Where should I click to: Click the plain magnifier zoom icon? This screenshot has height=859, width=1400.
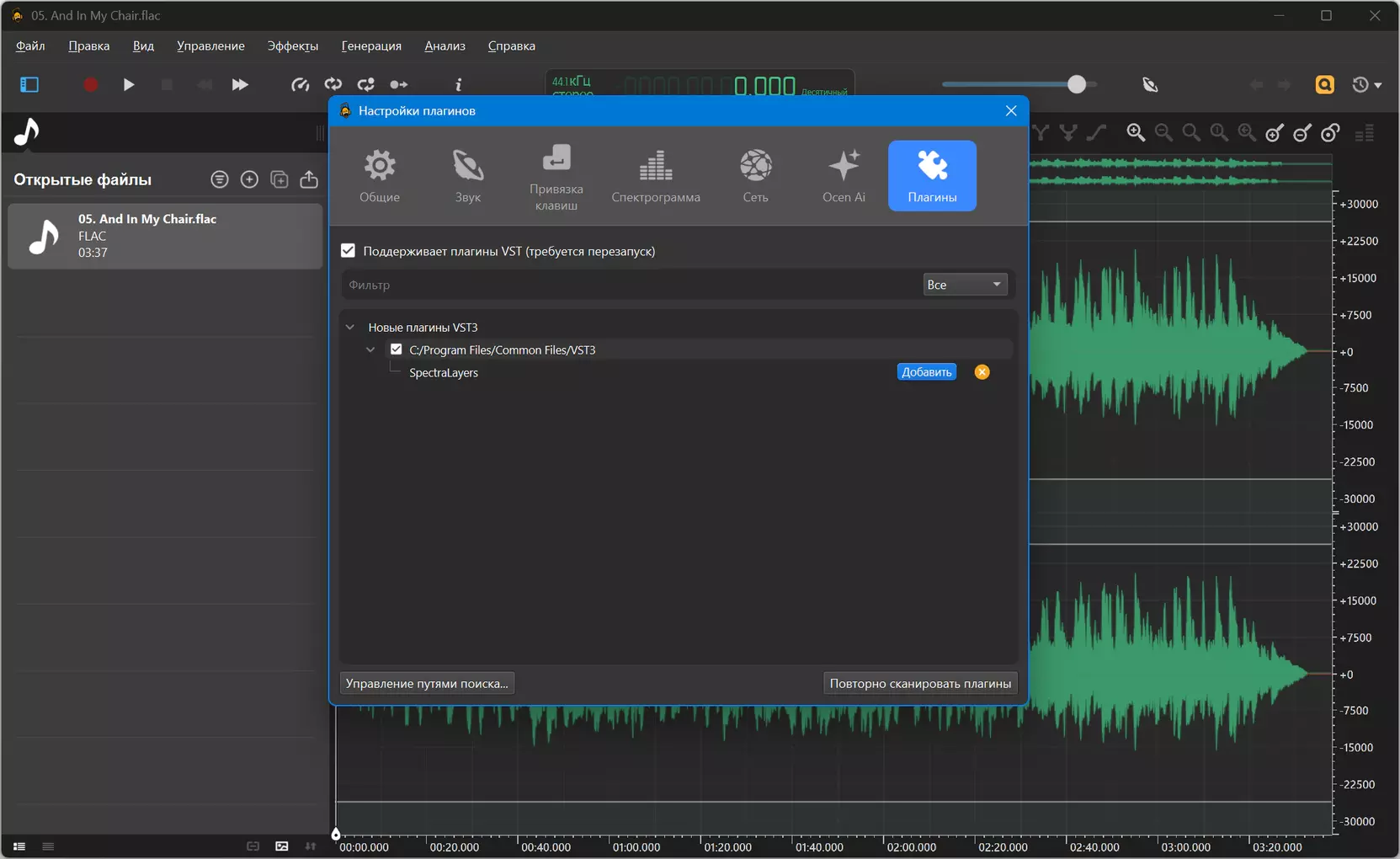point(1191,132)
